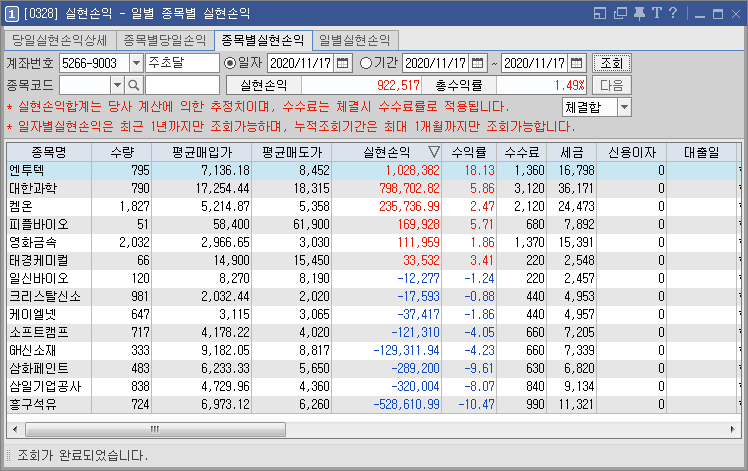Click the right arrow of the horizontal scrollbar
The width and height of the screenshot is (748, 471).
(x=732, y=429)
